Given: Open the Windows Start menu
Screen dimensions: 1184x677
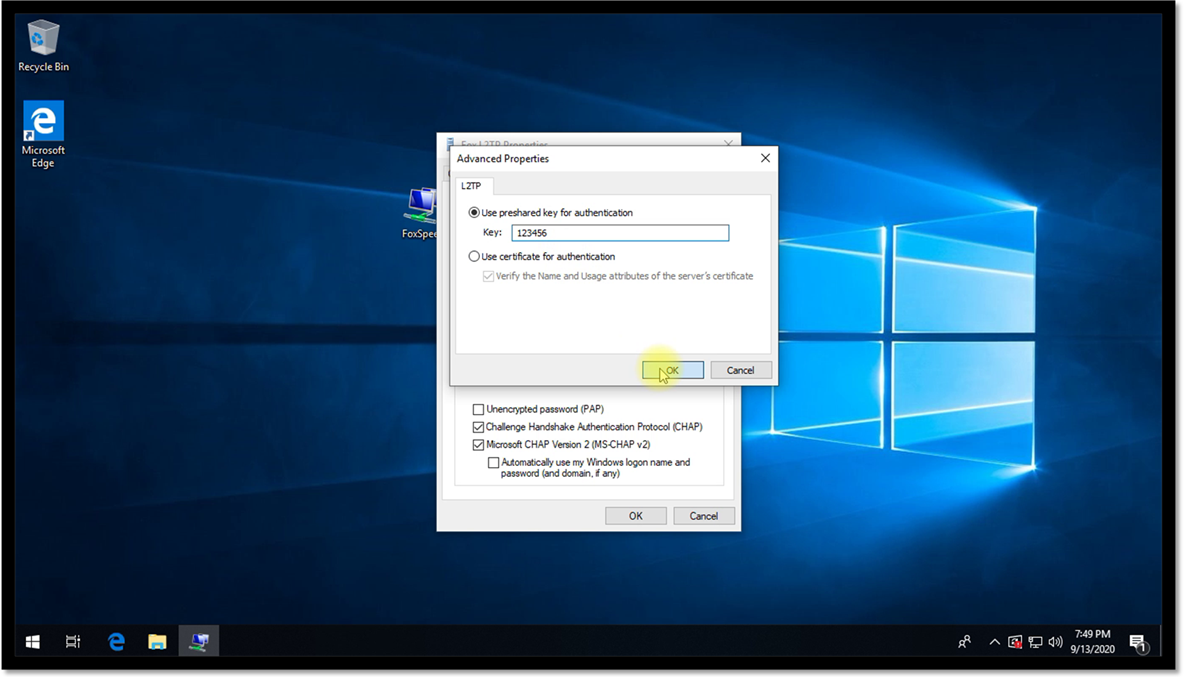Looking at the screenshot, I should click(32, 641).
